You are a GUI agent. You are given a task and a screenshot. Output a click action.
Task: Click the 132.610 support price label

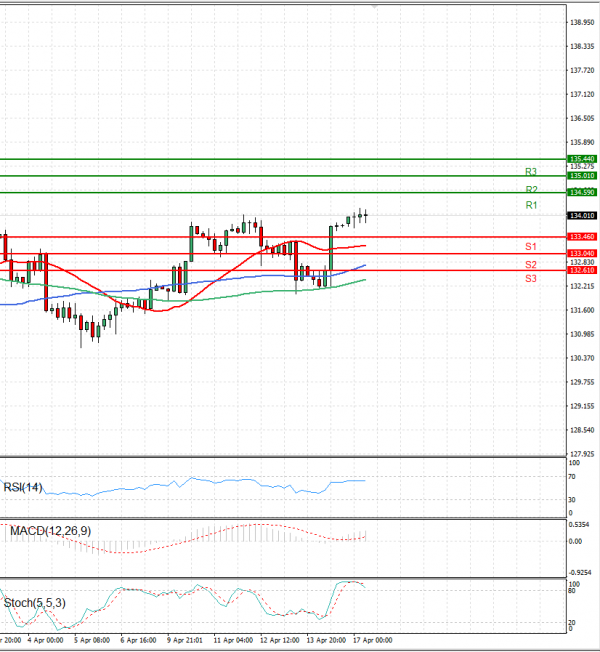(x=582, y=270)
